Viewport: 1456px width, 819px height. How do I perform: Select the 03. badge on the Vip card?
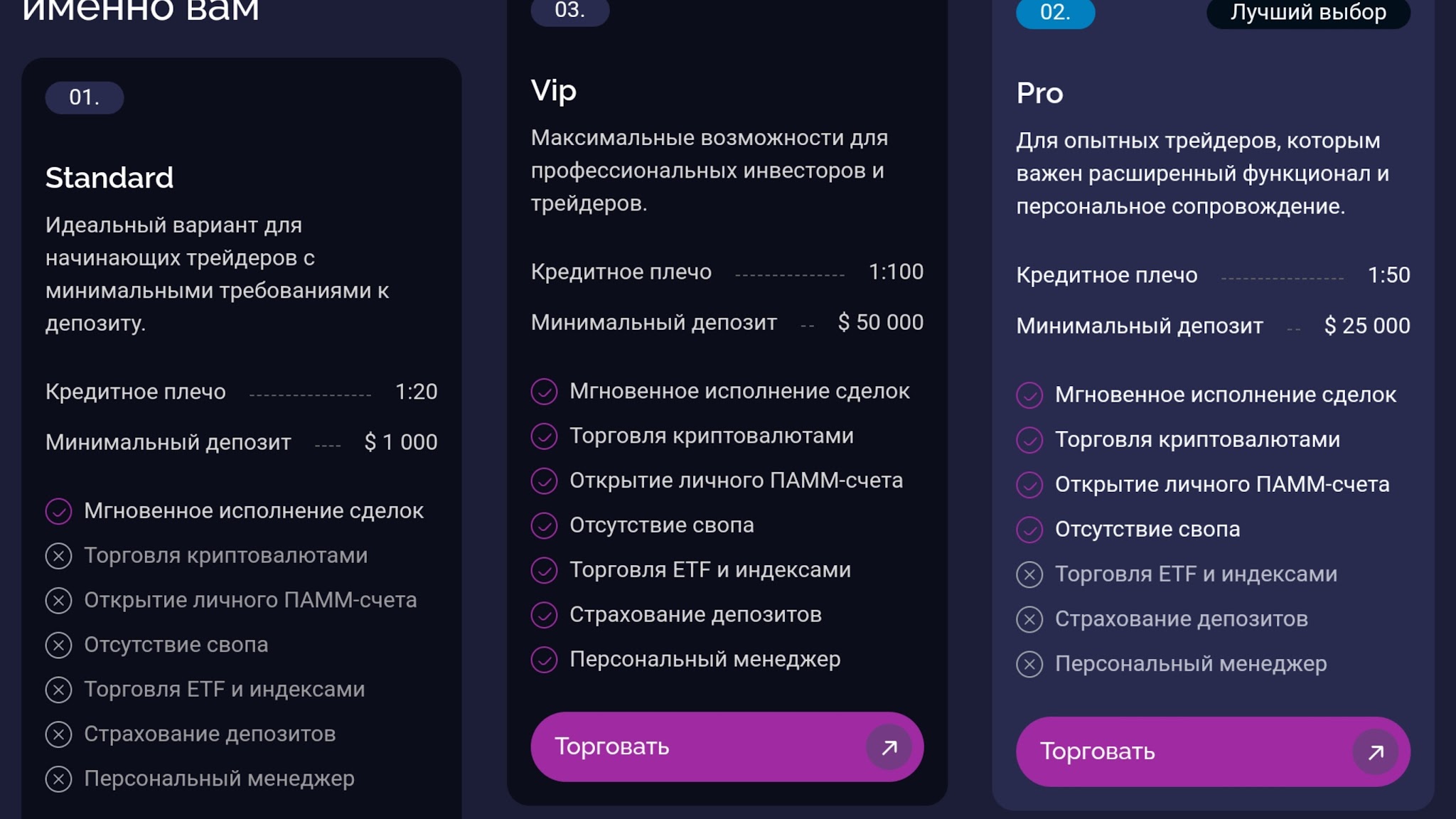pyautogui.click(x=569, y=11)
